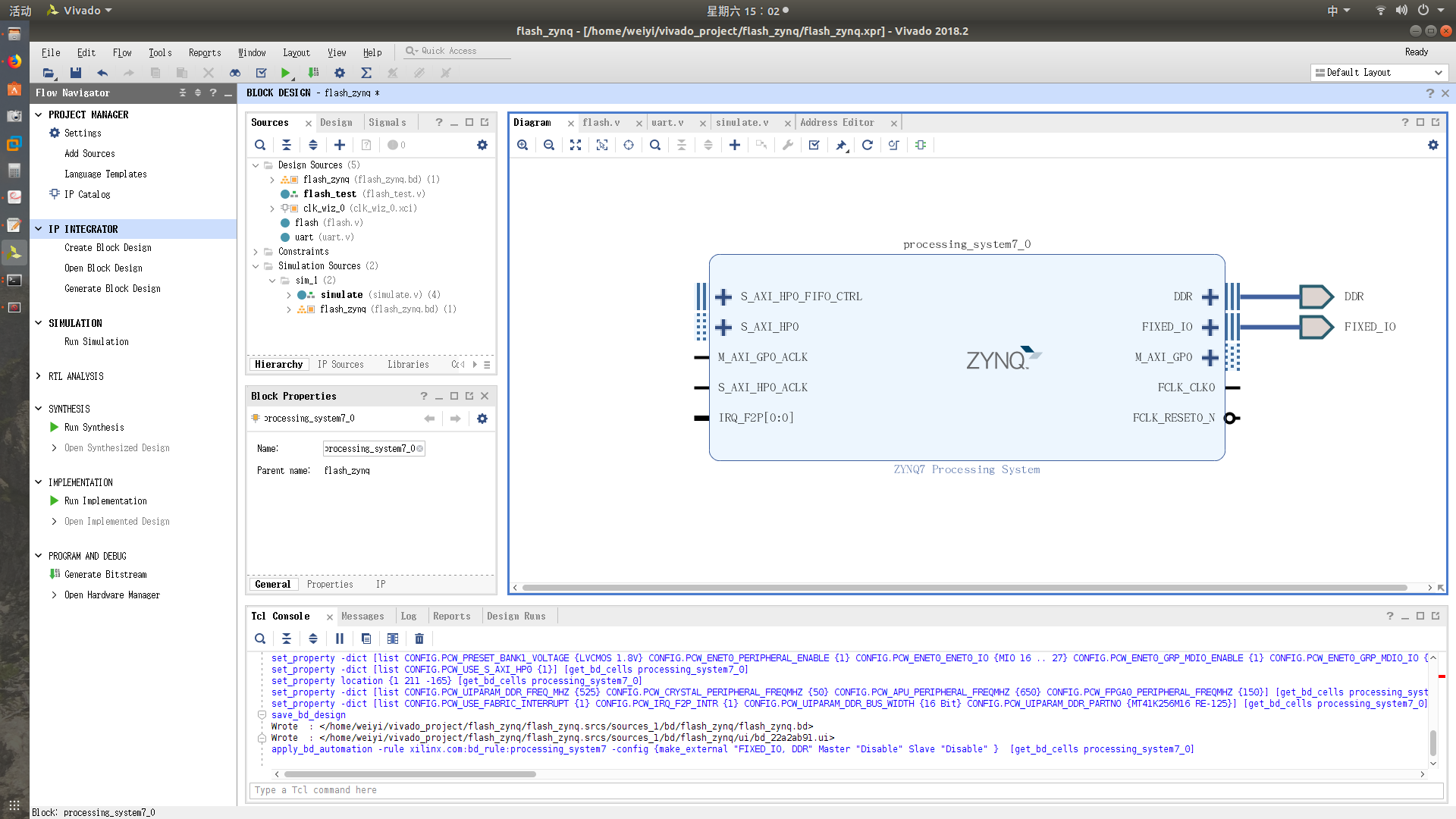Expand the DDR interface pin plus
This screenshot has width=1456, height=819.
(1210, 297)
